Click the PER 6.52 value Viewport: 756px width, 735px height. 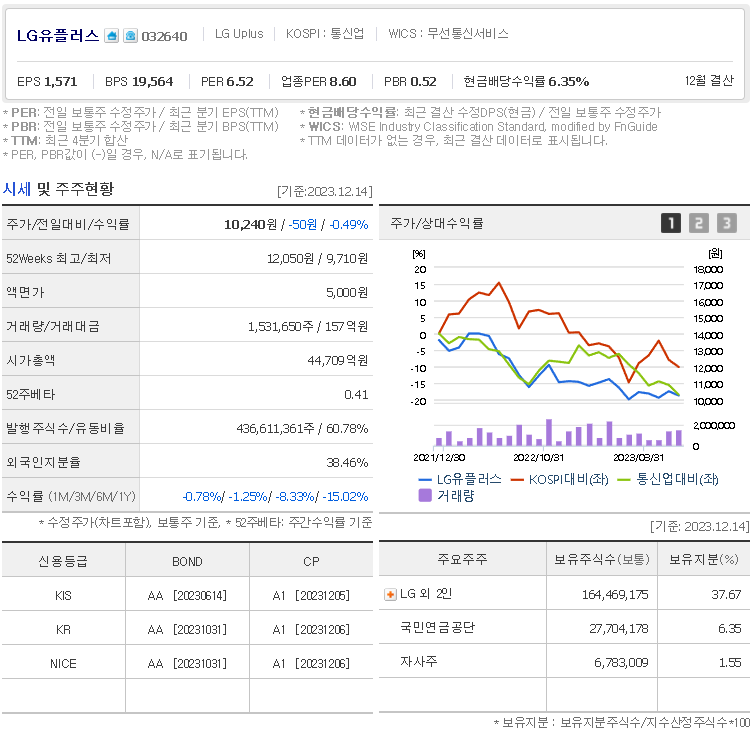[227, 82]
